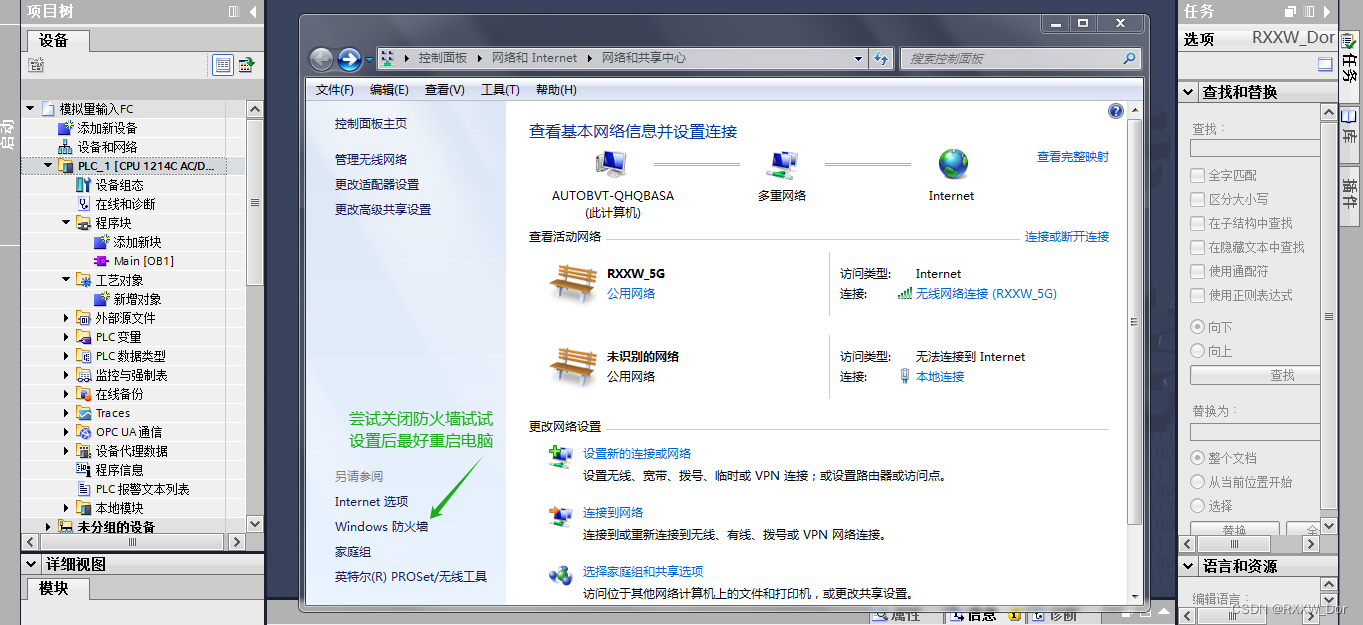Click the unidentified network bench icon

point(573,365)
